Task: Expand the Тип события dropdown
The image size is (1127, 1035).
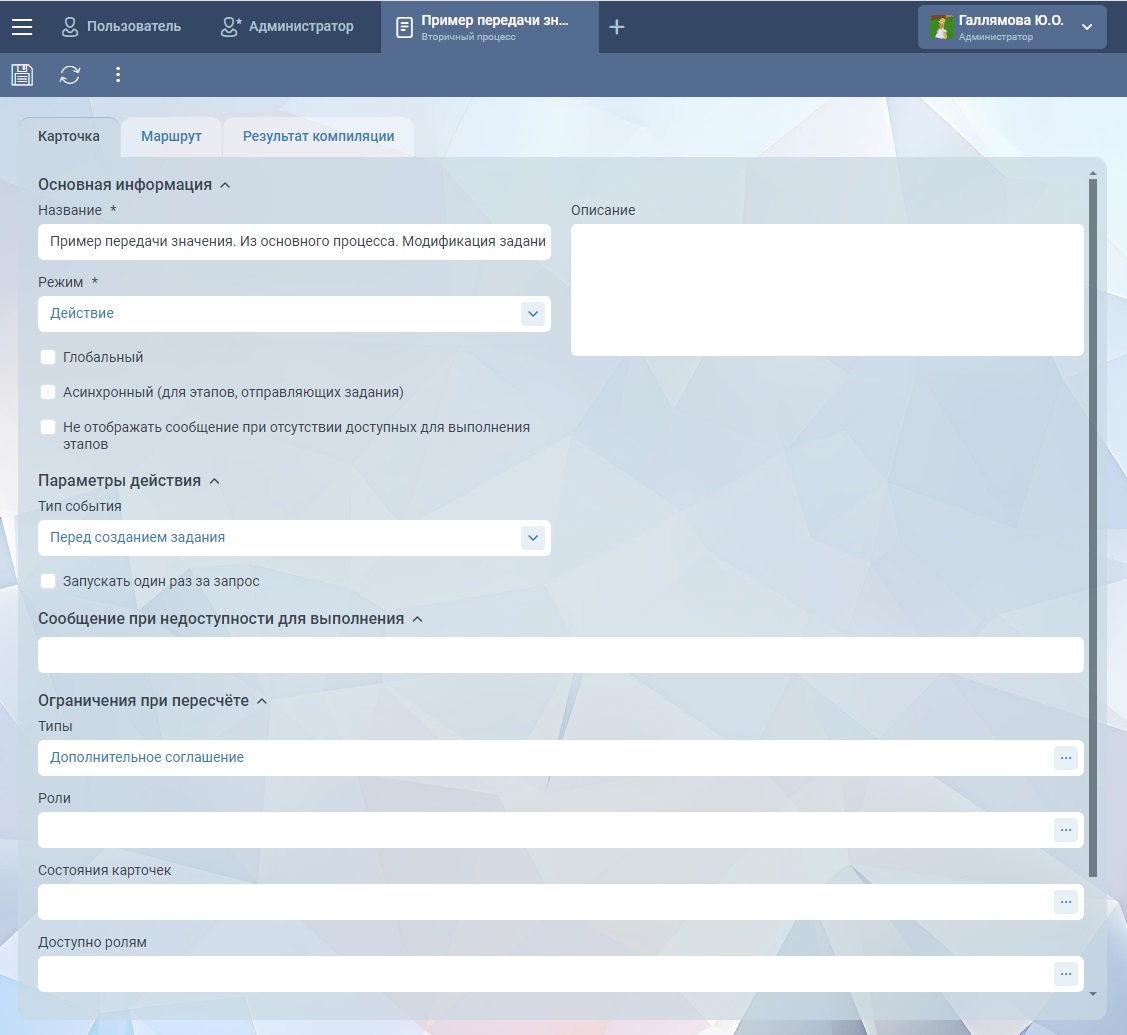Action: [x=533, y=538]
